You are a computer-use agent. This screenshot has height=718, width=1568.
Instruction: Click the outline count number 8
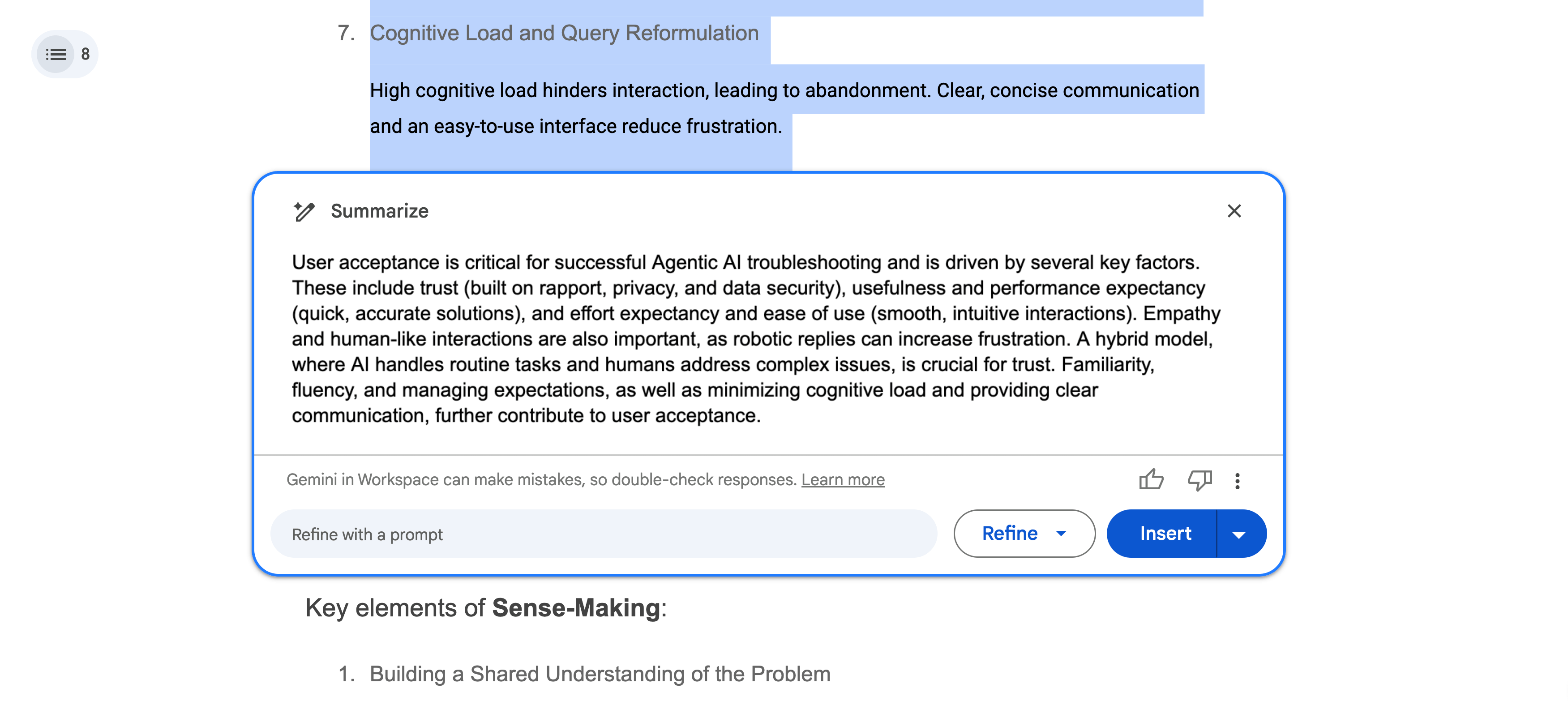85,54
